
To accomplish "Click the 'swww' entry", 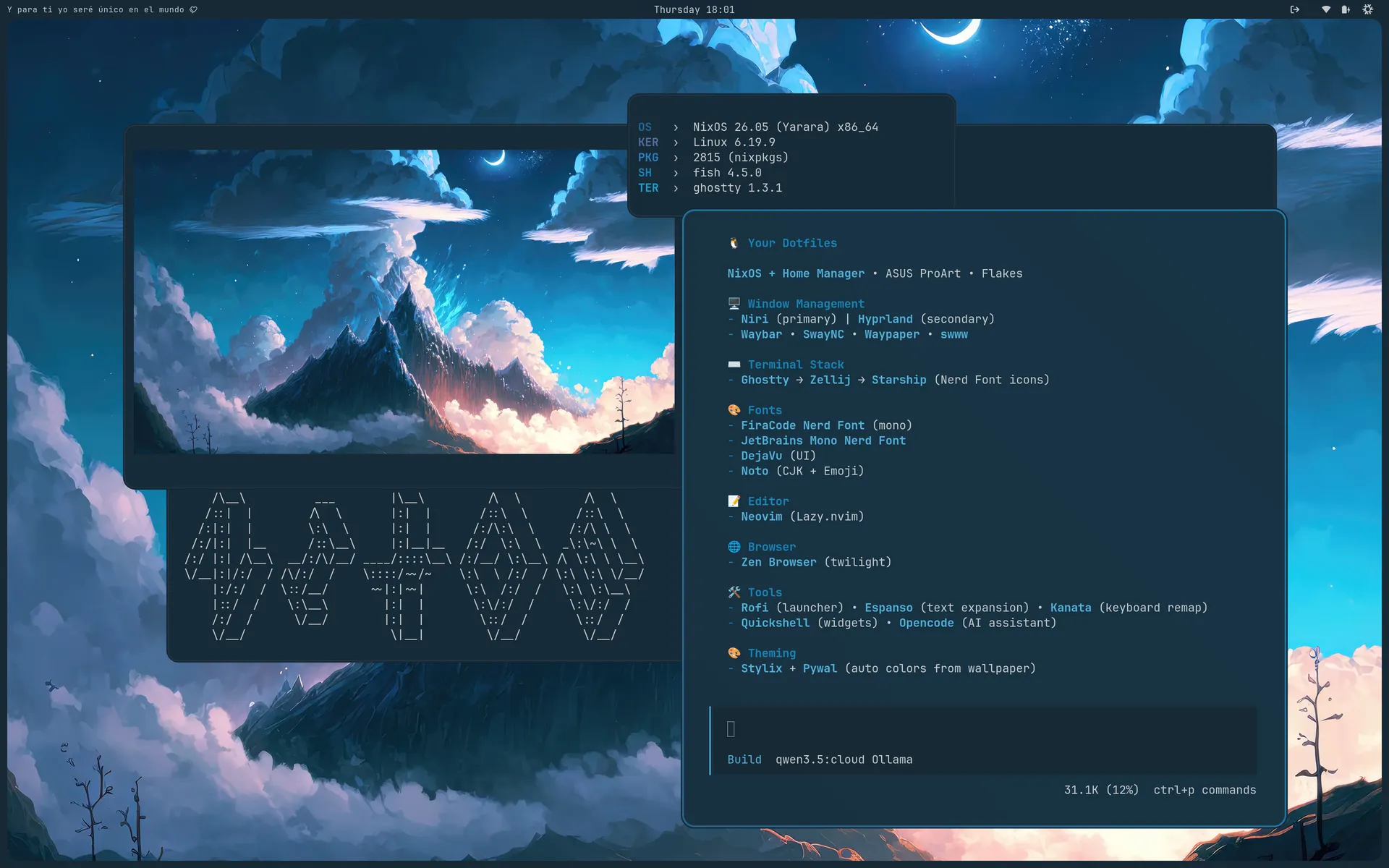I will click(x=954, y=334).
